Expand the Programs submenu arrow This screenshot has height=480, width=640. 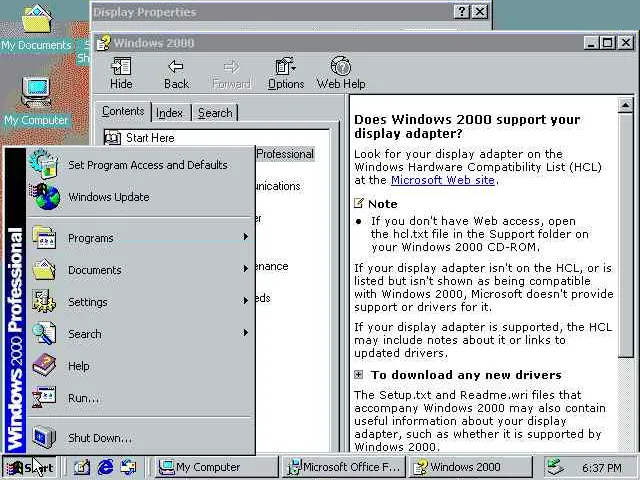point(245,237)
